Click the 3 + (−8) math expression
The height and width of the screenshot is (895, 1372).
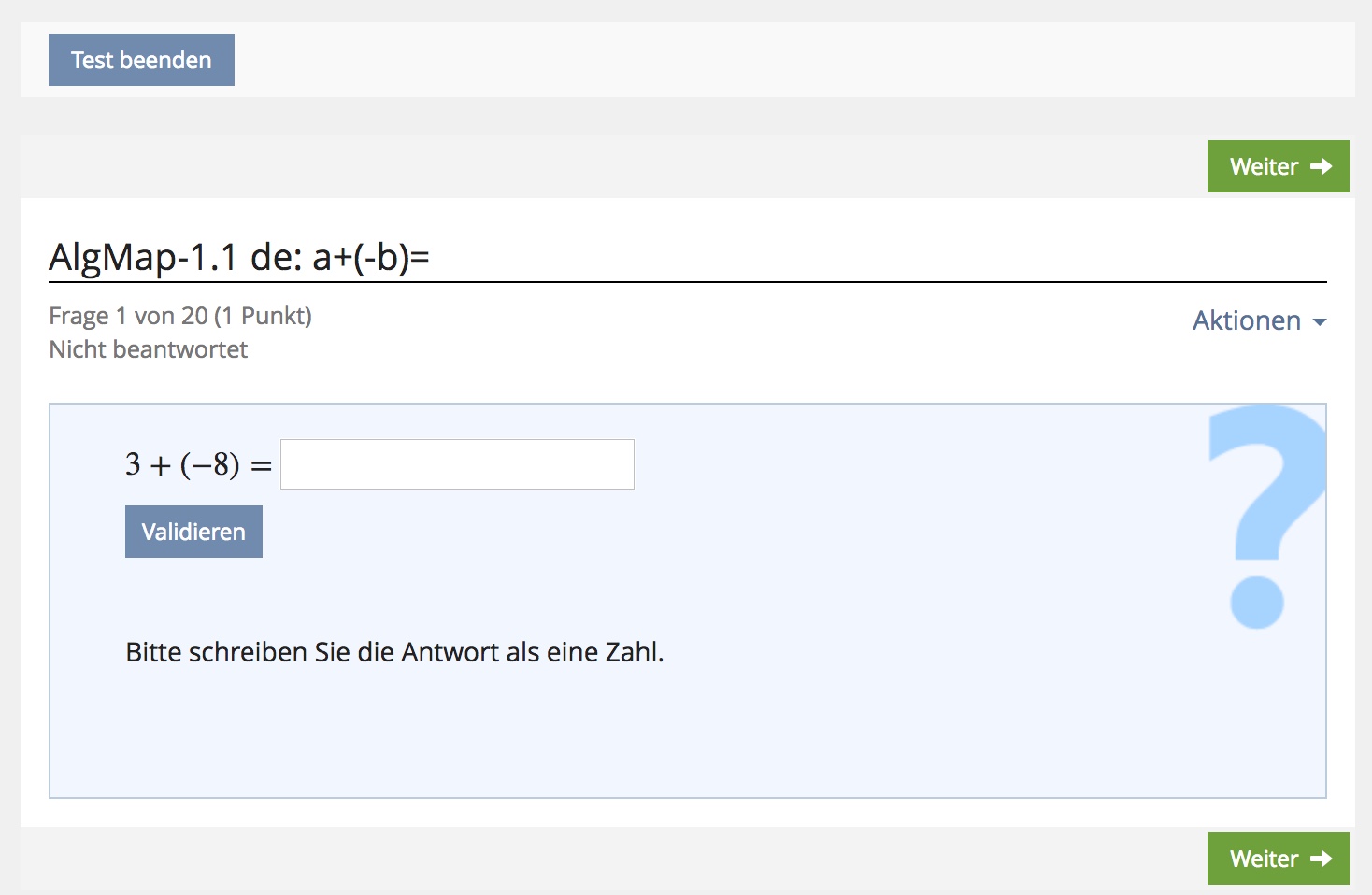pos(182,464)
